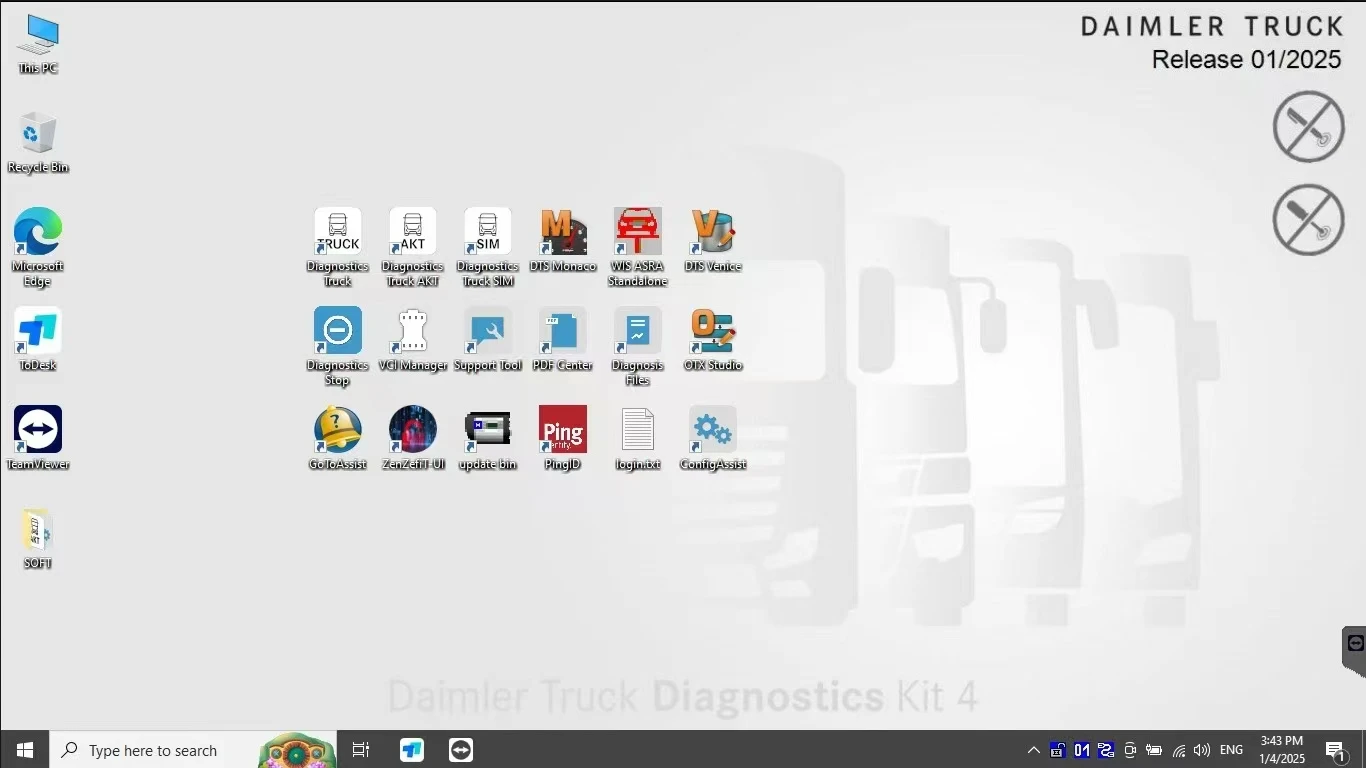Image resolution: width=1366 pixels, height=768 pixels.
Task: Click the ENG language indicator
Action: pyautogui.click(x=1232, y=750)
